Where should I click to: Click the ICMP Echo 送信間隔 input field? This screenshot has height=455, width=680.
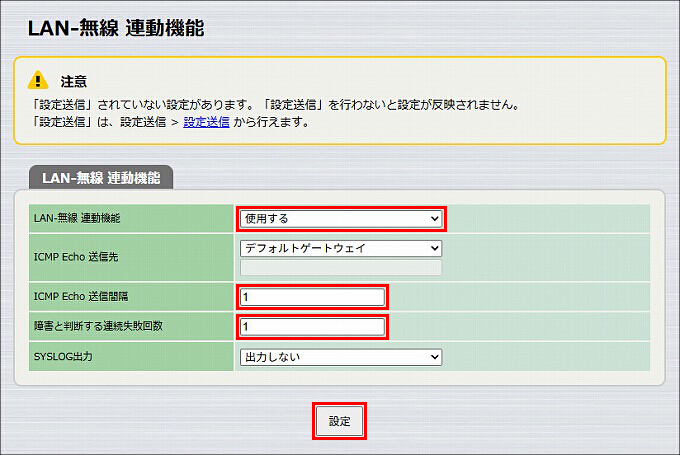pyautogui.click(x=312, y=297)
